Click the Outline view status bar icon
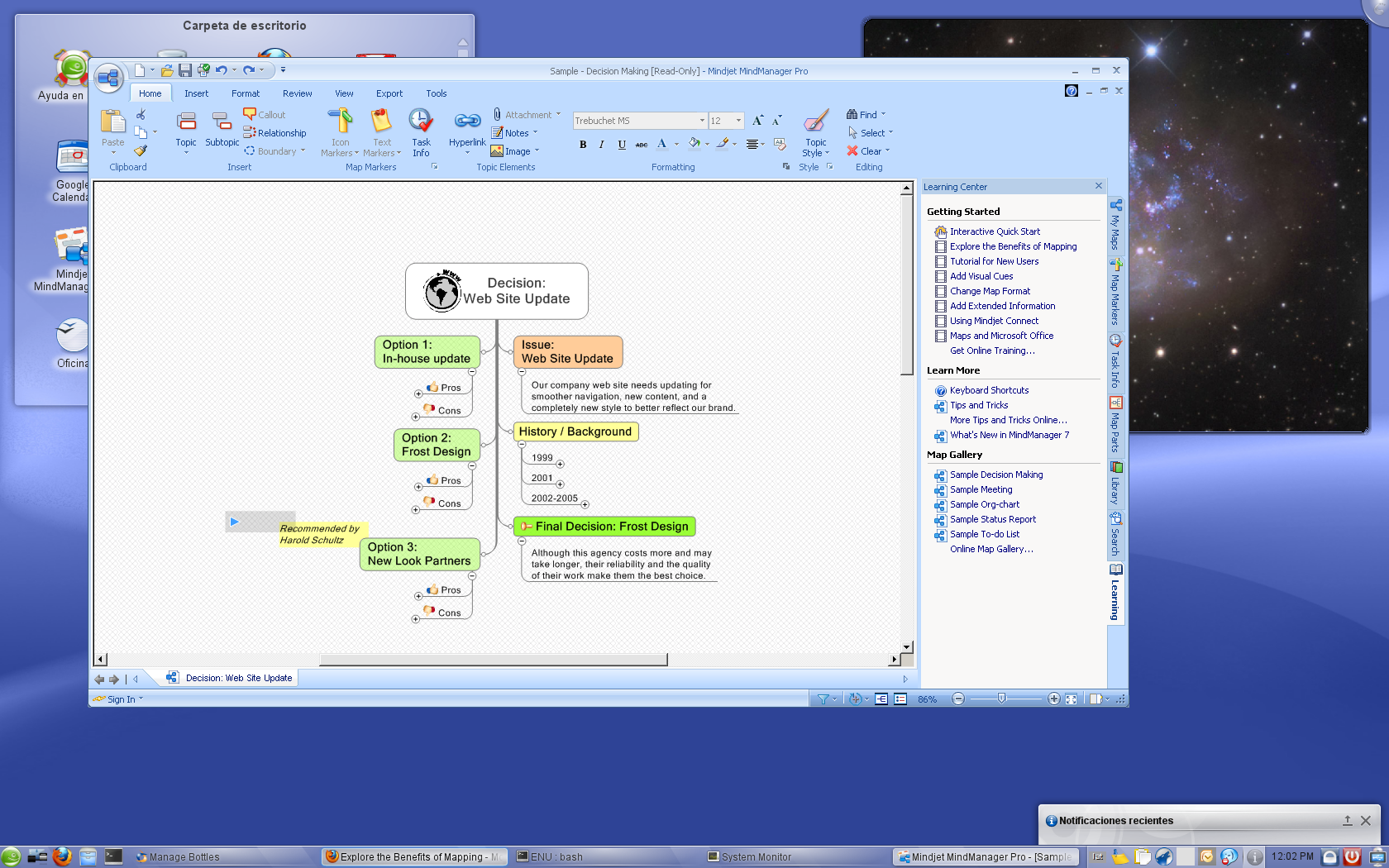Image resolution: width=1389 pixels, height=868 pixels. click(x=900, y=699)
